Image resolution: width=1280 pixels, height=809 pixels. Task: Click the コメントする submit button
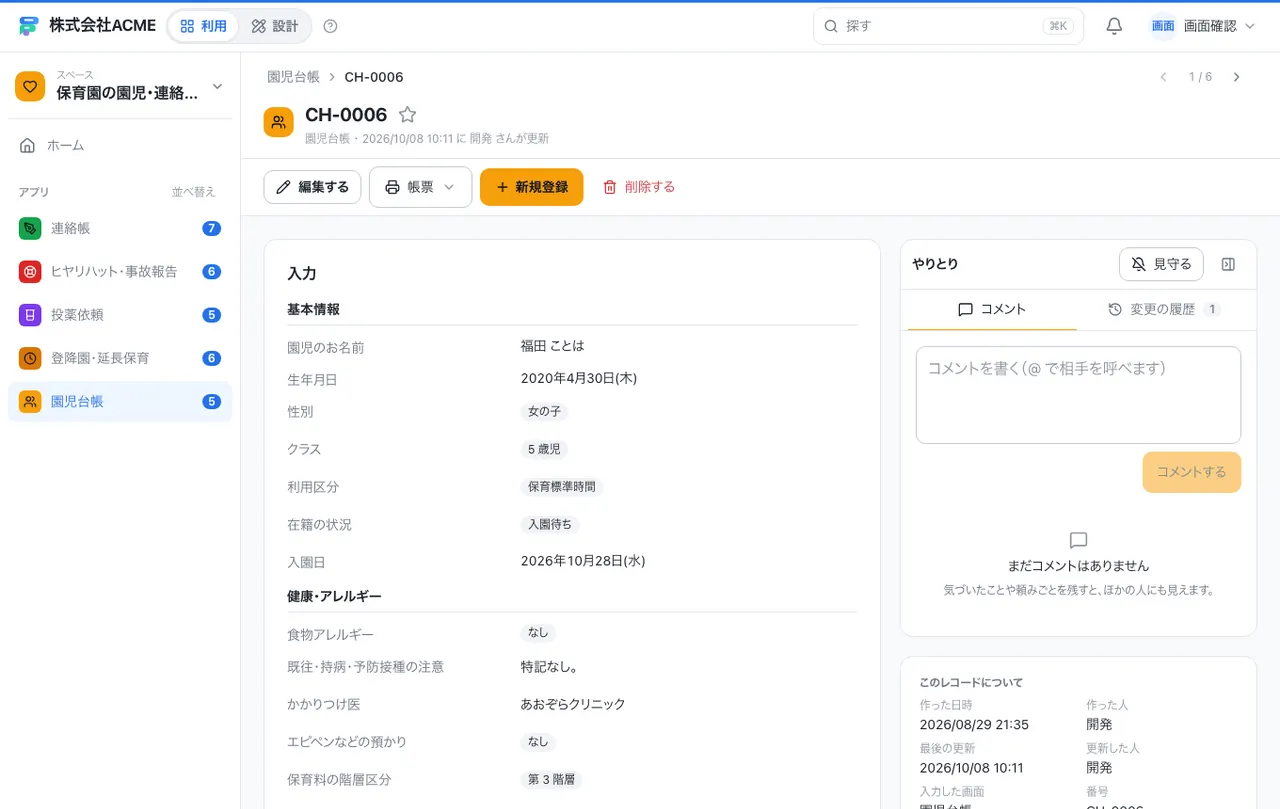pos(1191,472)
